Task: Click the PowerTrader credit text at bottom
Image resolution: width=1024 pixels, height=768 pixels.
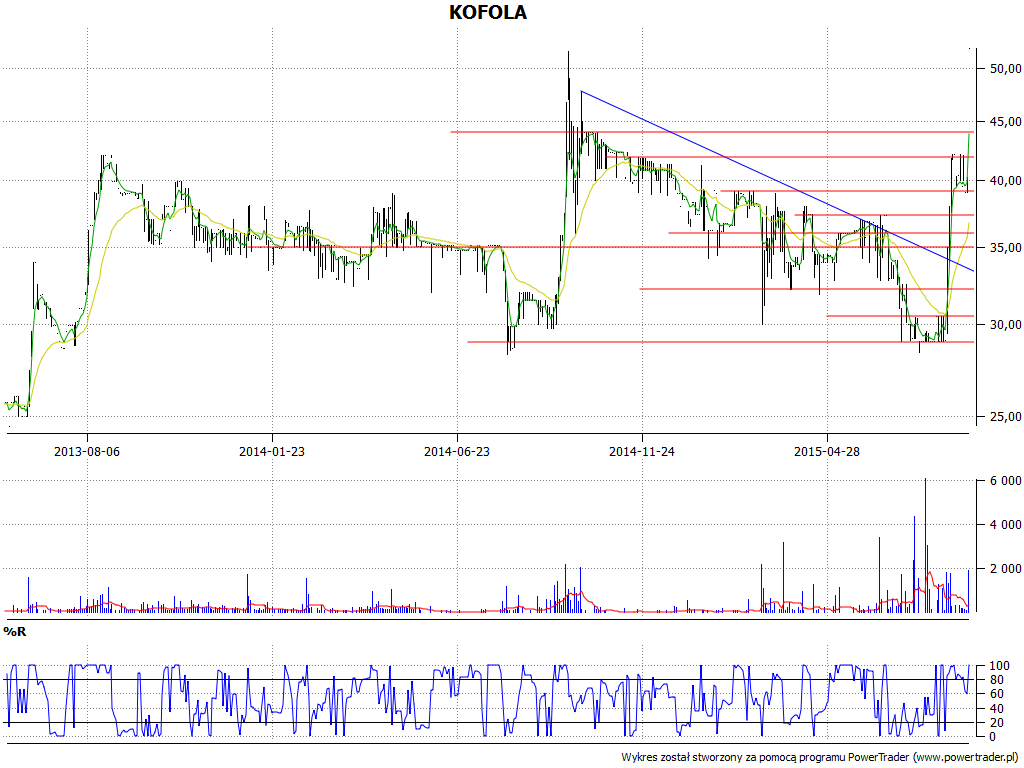Action: 822,758
